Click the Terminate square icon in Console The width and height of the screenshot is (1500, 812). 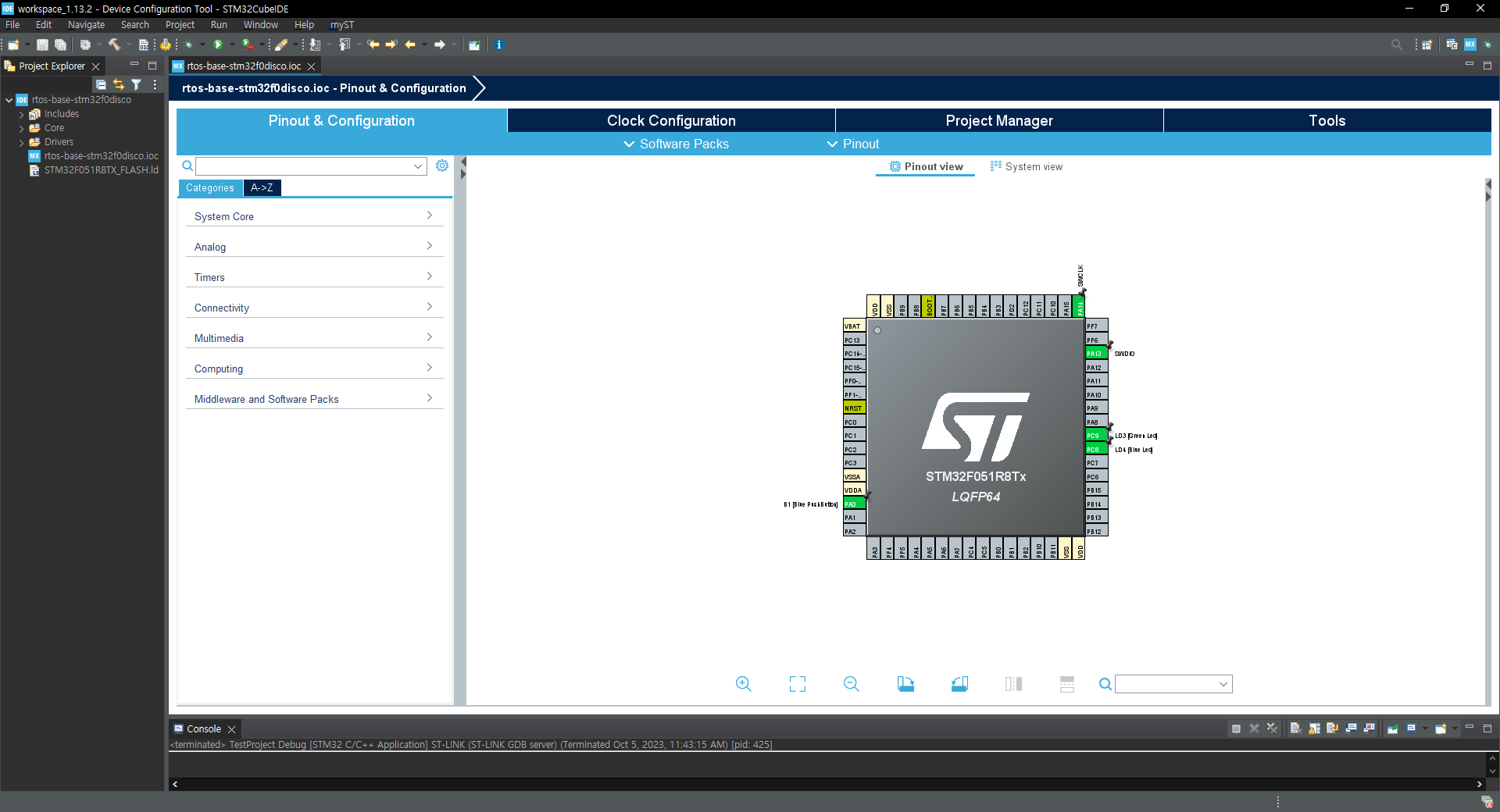point(1236,728)
